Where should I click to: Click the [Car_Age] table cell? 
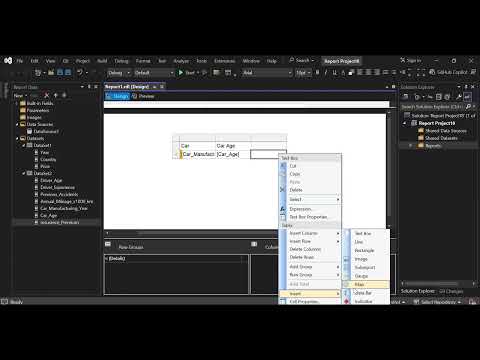(x=233, y=154)
